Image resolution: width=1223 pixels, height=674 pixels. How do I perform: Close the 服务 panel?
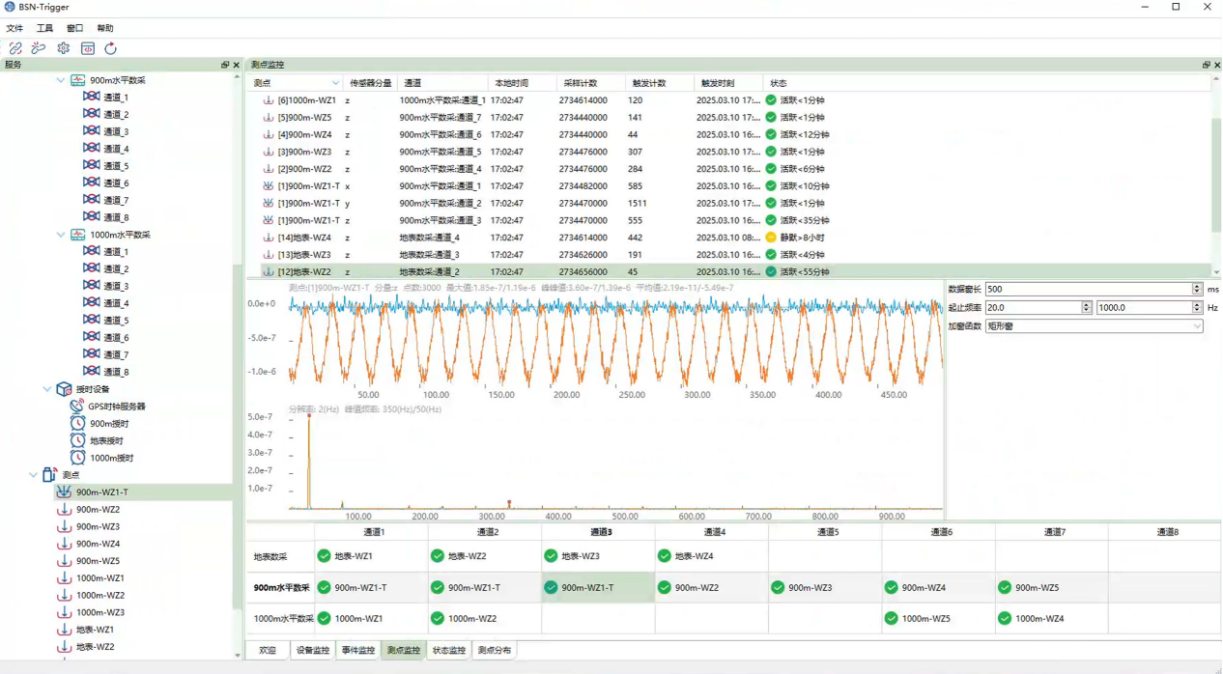click(236, 65)
